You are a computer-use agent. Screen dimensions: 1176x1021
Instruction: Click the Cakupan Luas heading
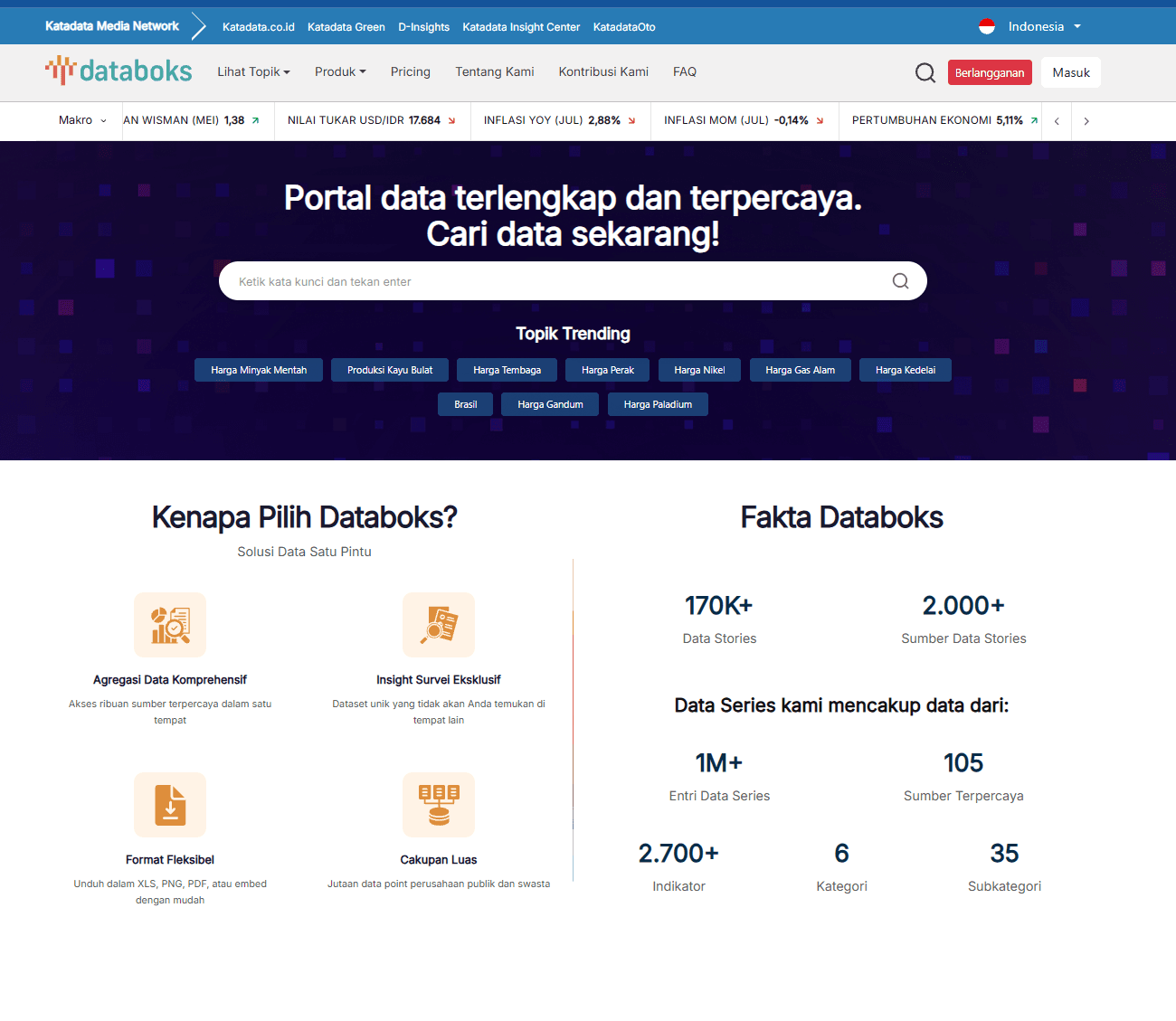click(x=439, y=860)
